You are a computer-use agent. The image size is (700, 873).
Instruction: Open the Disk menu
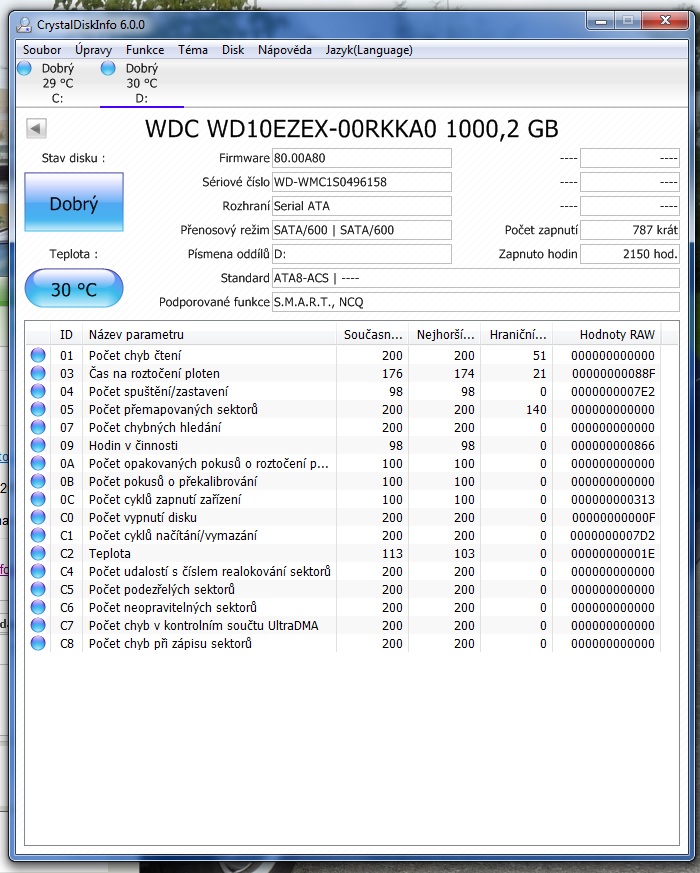(x=233, y=50)
